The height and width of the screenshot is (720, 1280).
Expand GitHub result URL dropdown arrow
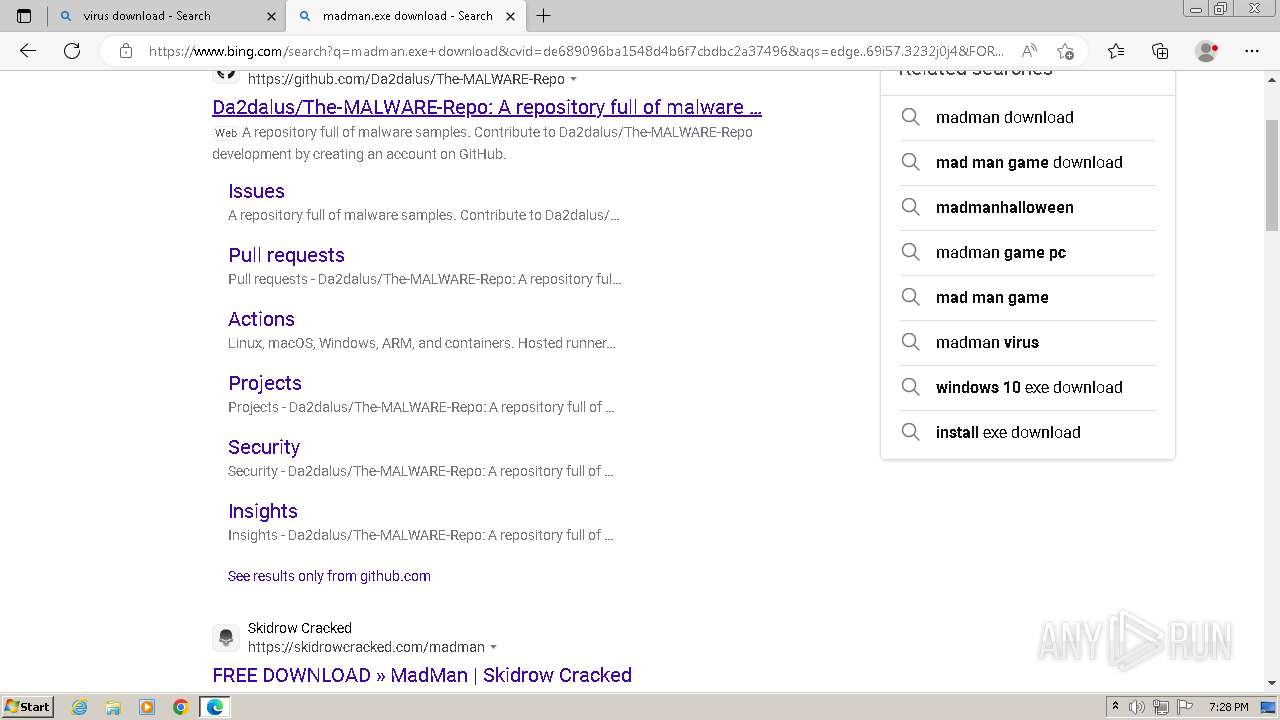point(573,79)
